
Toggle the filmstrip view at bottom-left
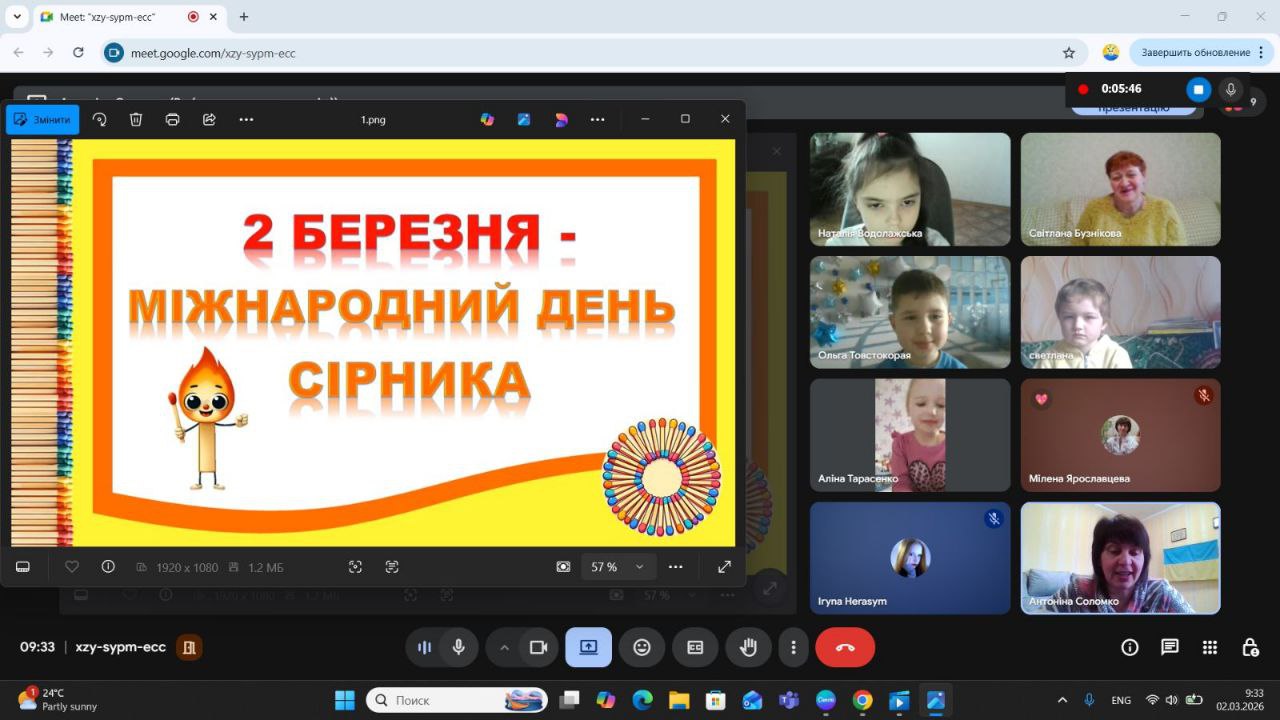23,567
